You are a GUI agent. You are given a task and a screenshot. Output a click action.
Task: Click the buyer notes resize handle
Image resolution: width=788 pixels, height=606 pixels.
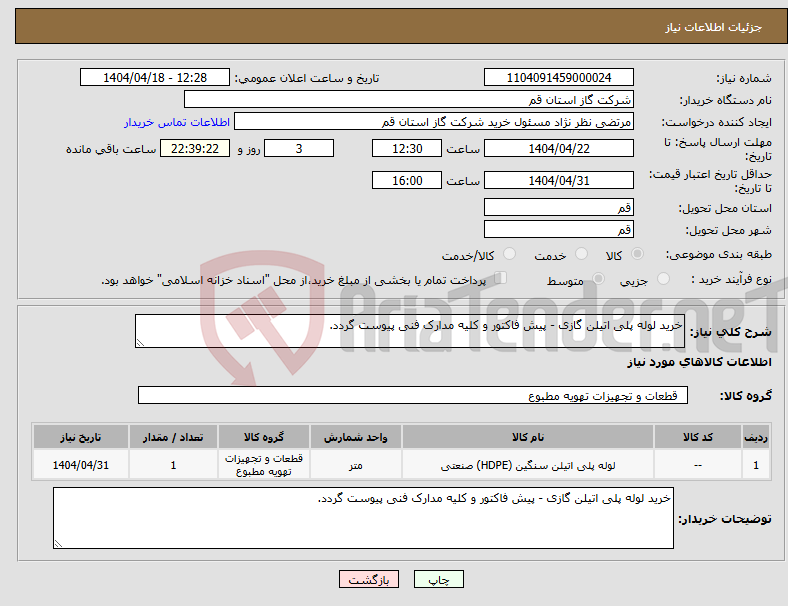[58, 544]
